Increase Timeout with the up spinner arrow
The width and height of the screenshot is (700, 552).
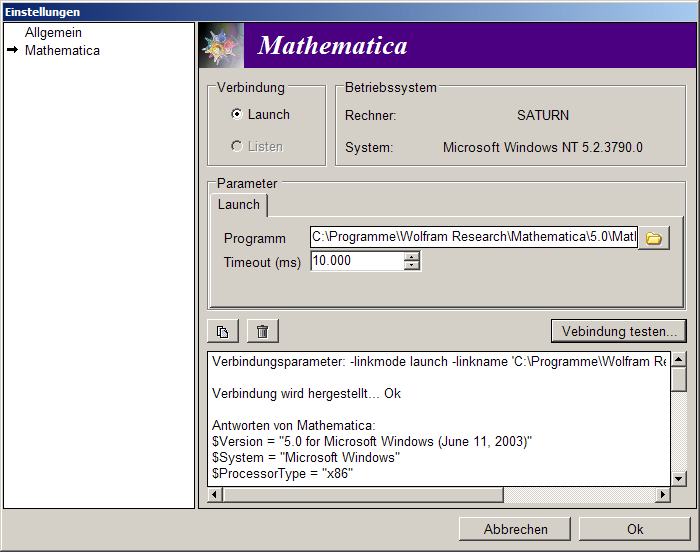point(411,256)
